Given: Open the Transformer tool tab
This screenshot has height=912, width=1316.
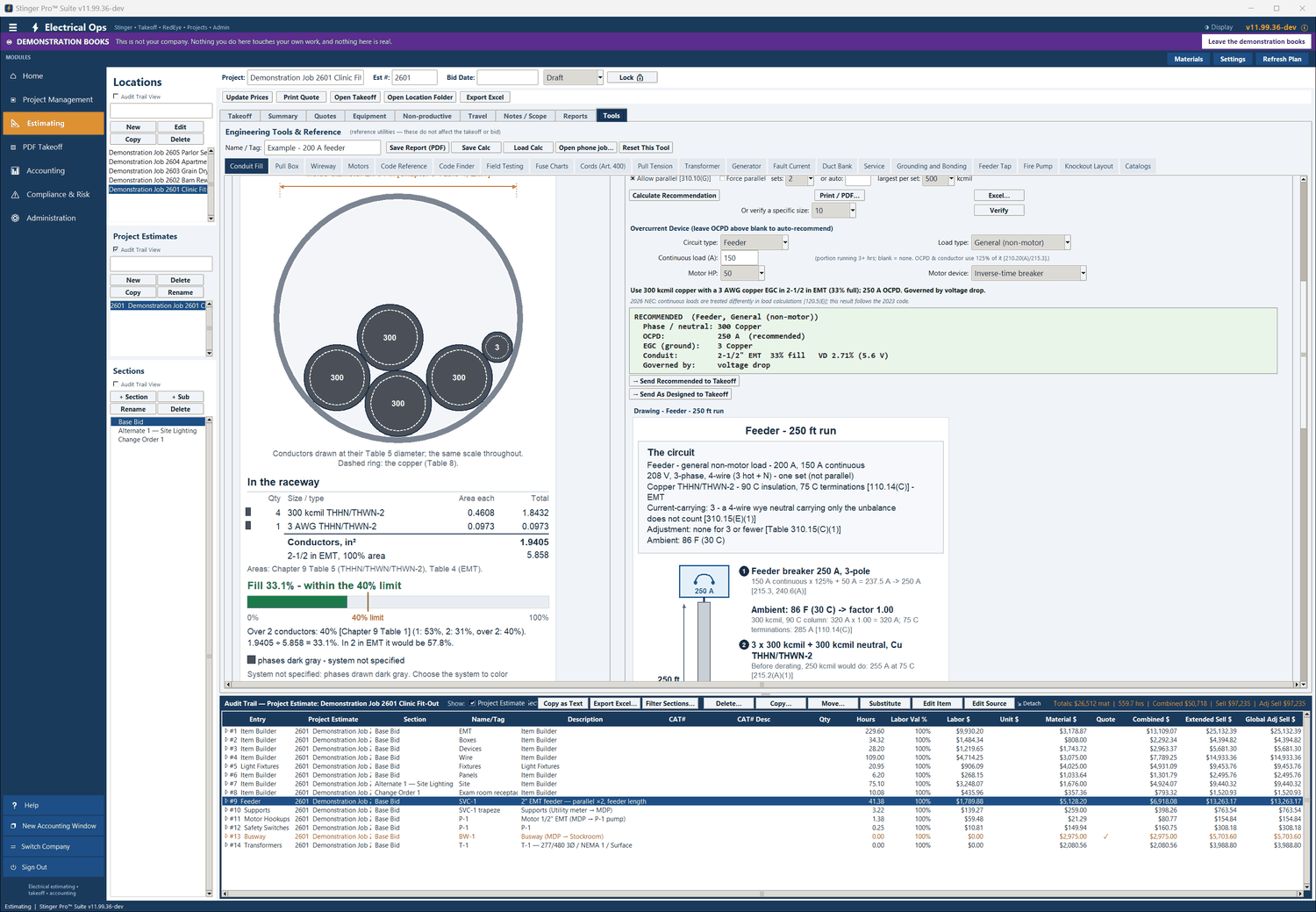Looking at the screenshot, I should (702, 166).
